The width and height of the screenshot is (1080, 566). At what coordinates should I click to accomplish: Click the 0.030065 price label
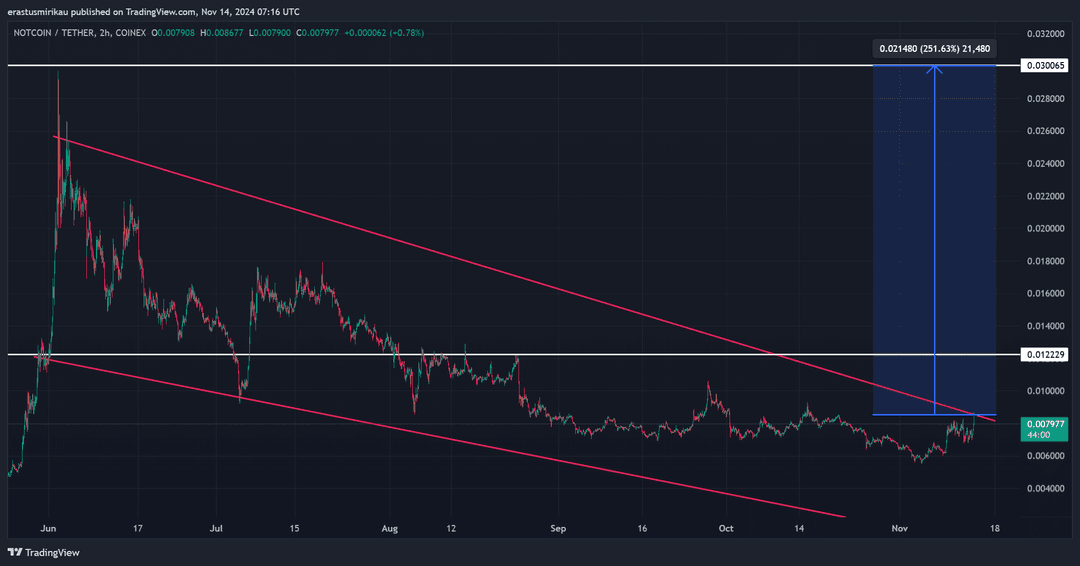1047,66
